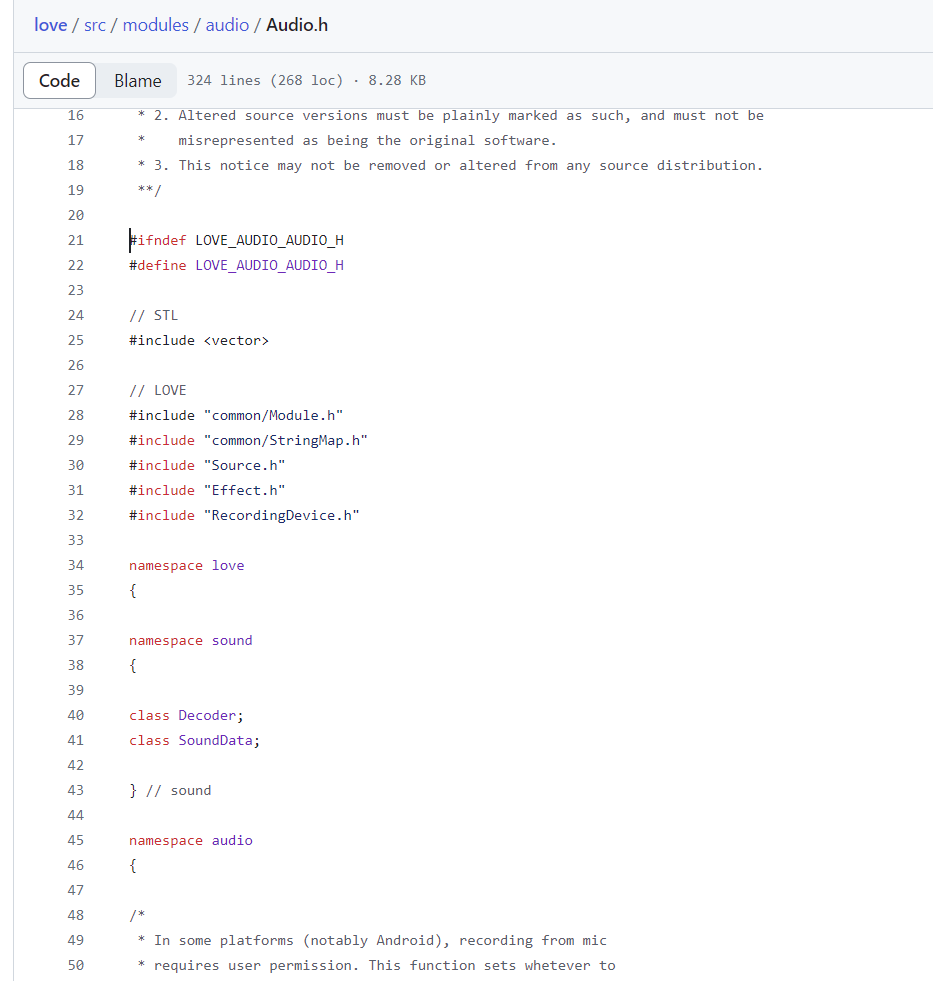
Task: Click the "This notice may not be removed" comment
Action: 451,165
